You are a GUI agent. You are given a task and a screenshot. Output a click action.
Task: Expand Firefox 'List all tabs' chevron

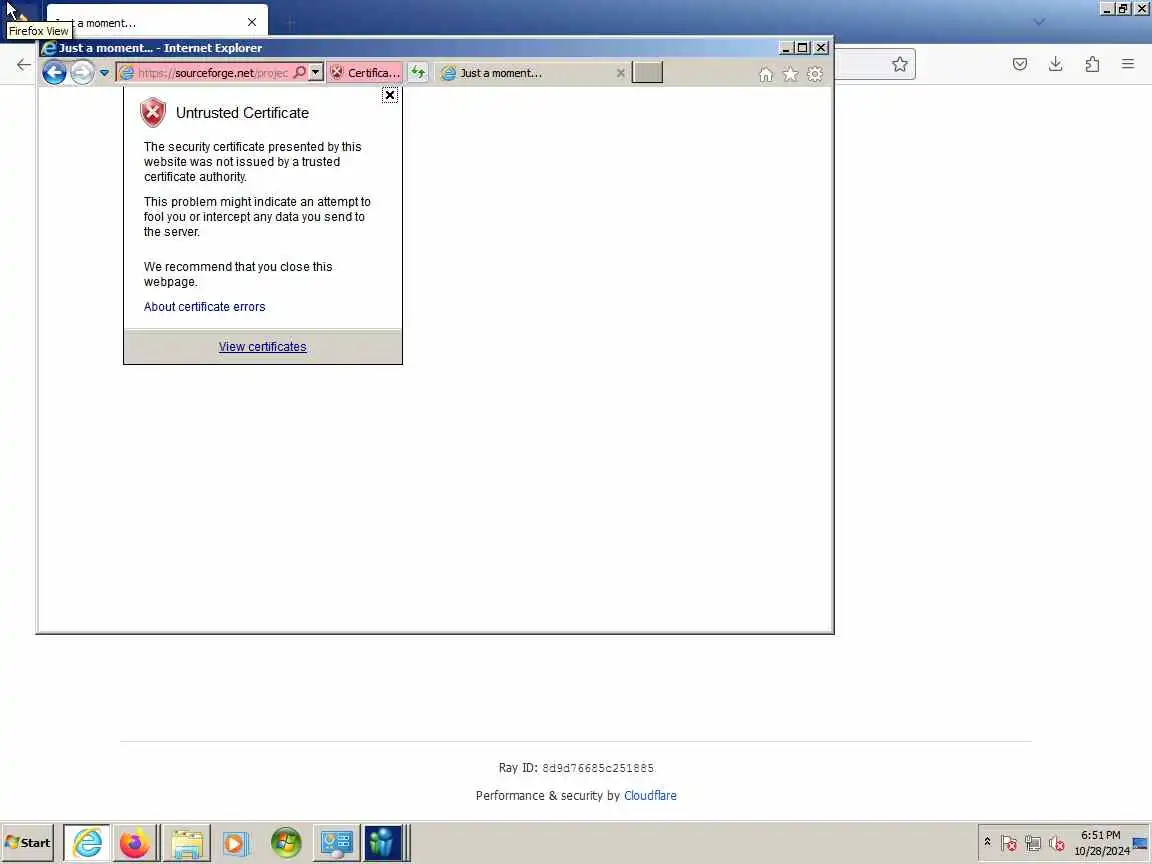[1039, 22]
